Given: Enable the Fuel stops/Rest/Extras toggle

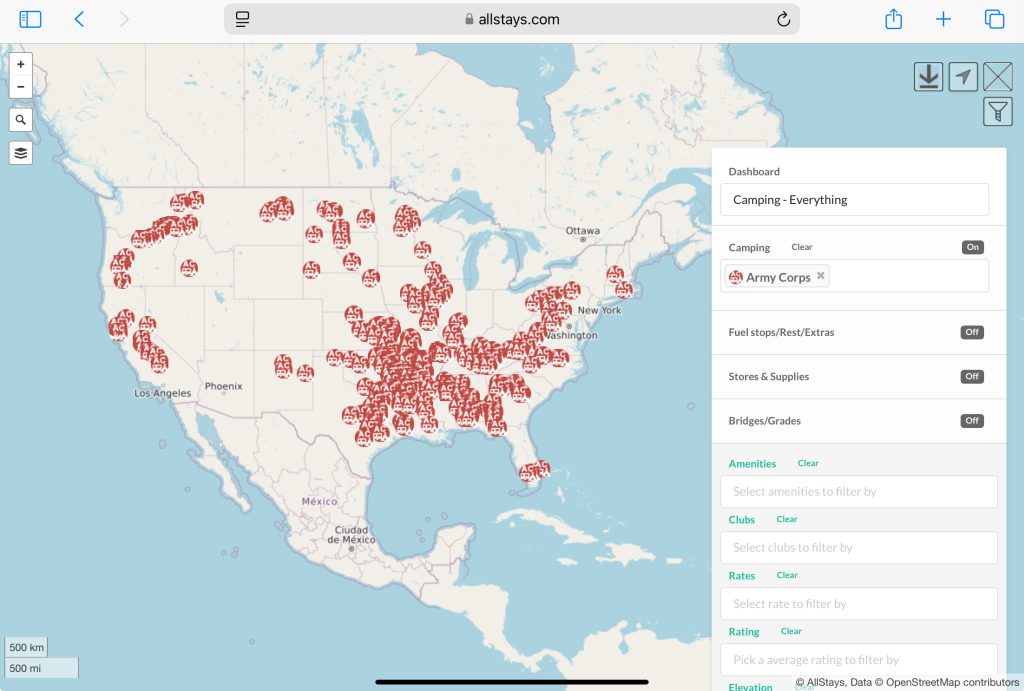Looking at the screenshot, I should tap(971, 331).
